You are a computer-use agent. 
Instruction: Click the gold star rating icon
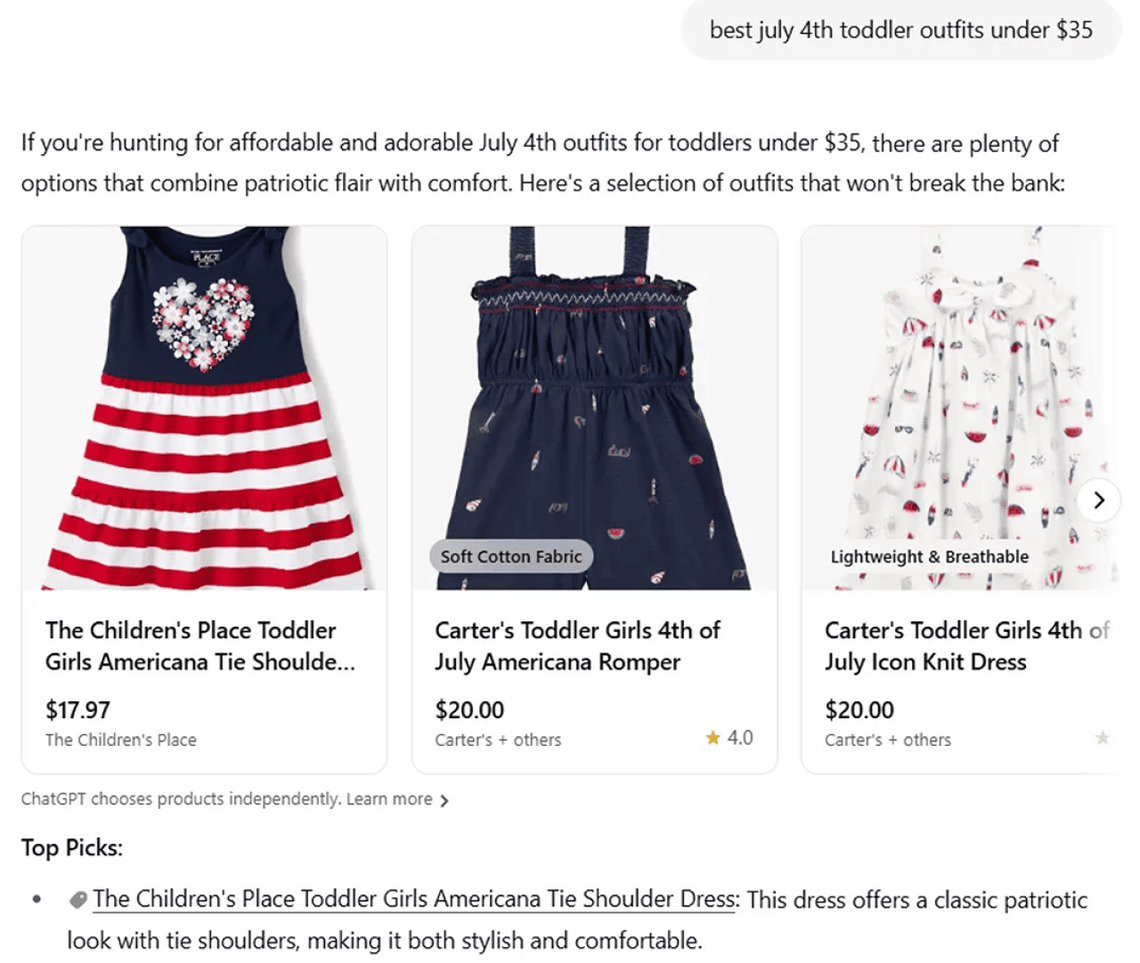pyautogui.click(x=713, y=738)
